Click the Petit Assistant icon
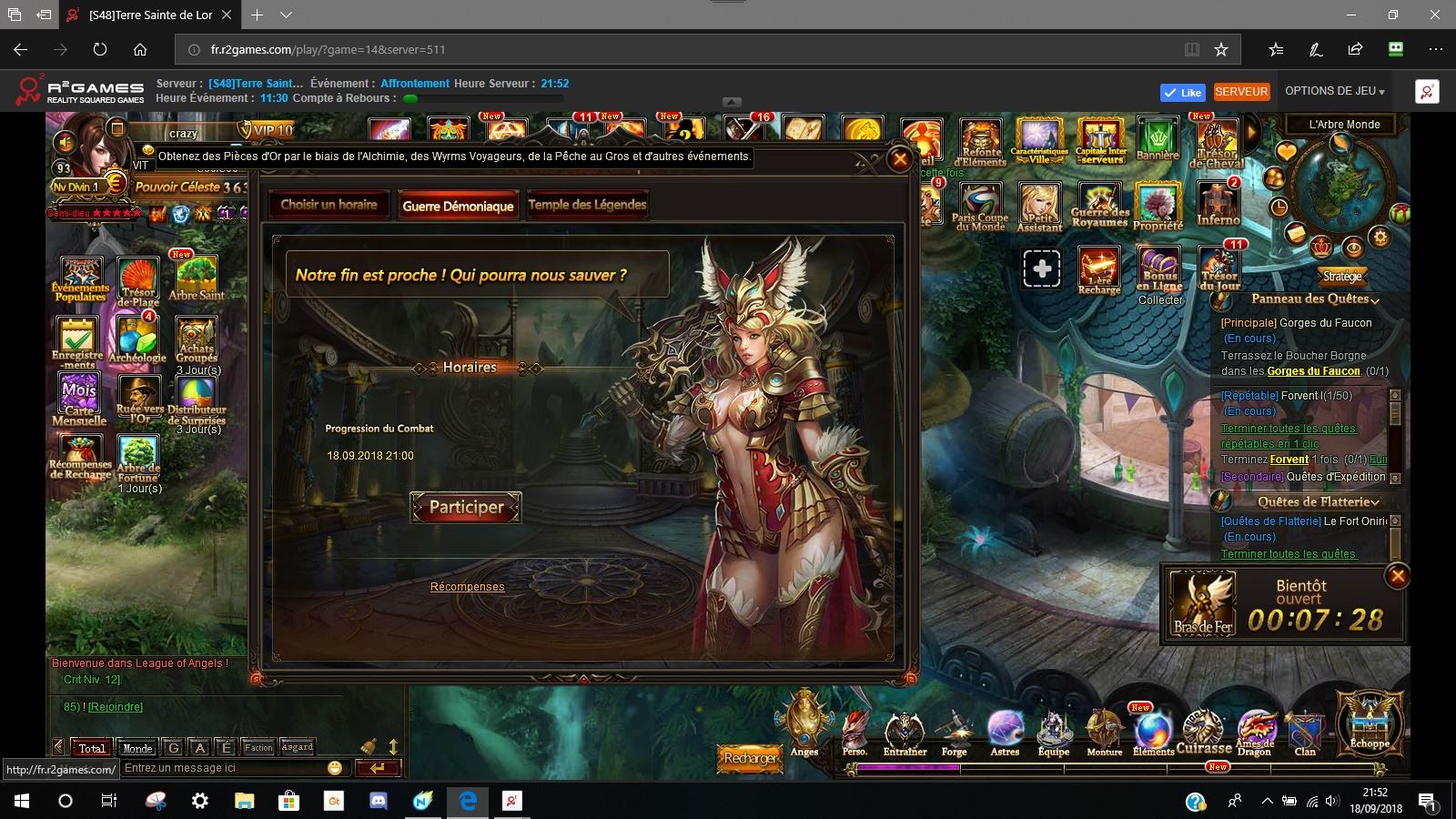The width and height of the screenshot is (1456, 819). pyautogui.click(x=1039, y=206)
